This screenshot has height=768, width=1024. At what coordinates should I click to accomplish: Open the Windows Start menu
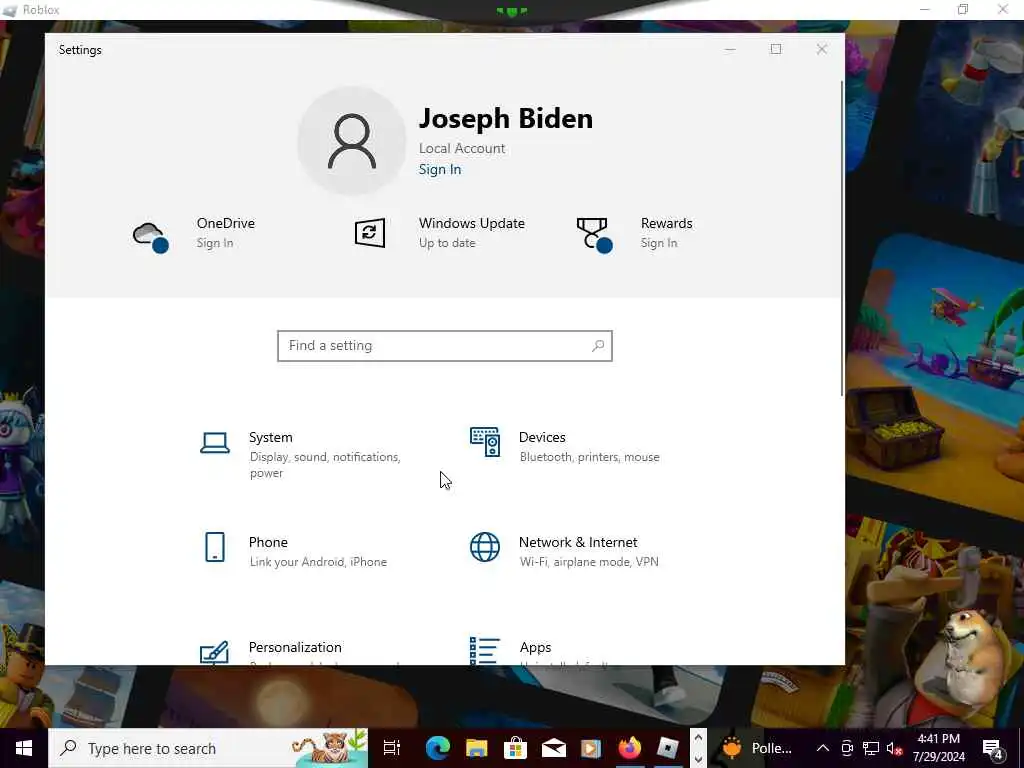tap(24, 748)
